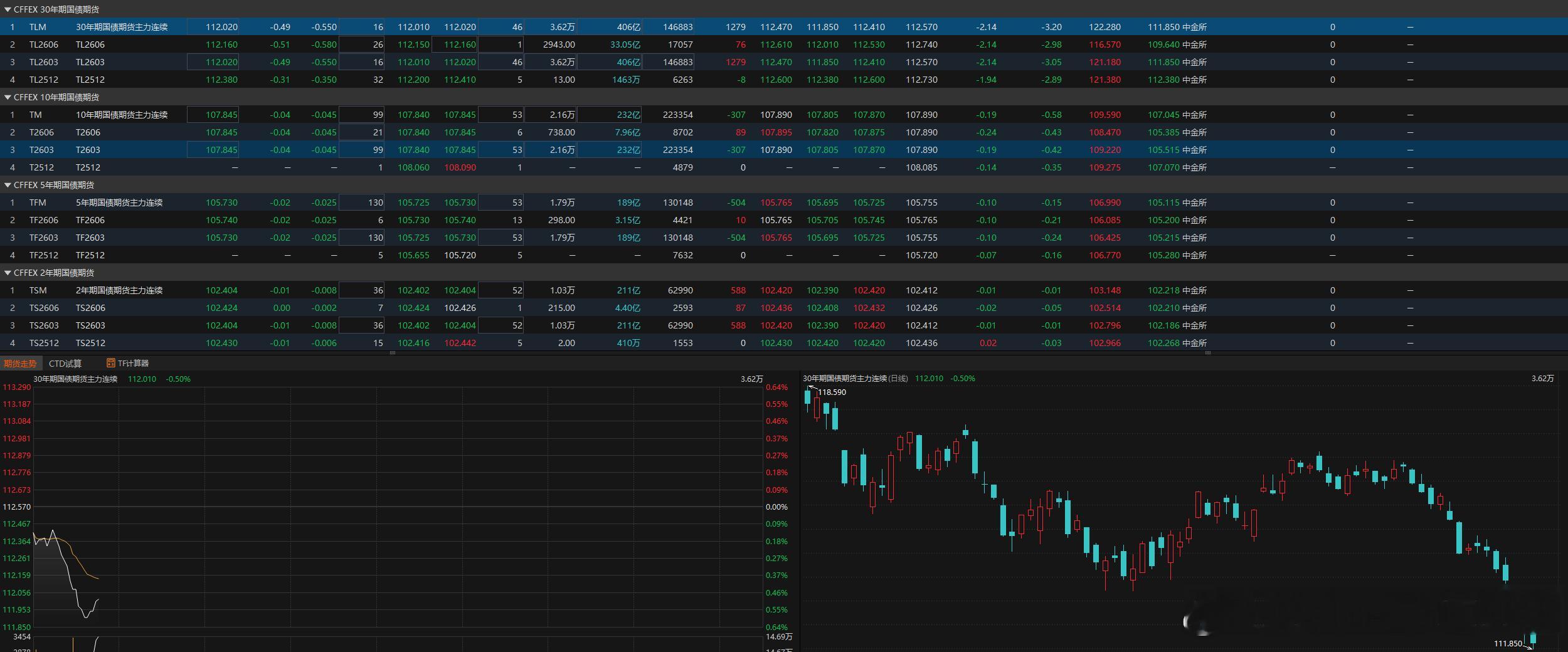Click ask price 102.442 in TS2512 row
Viewport: 1568px width, 652px height.
460,343
